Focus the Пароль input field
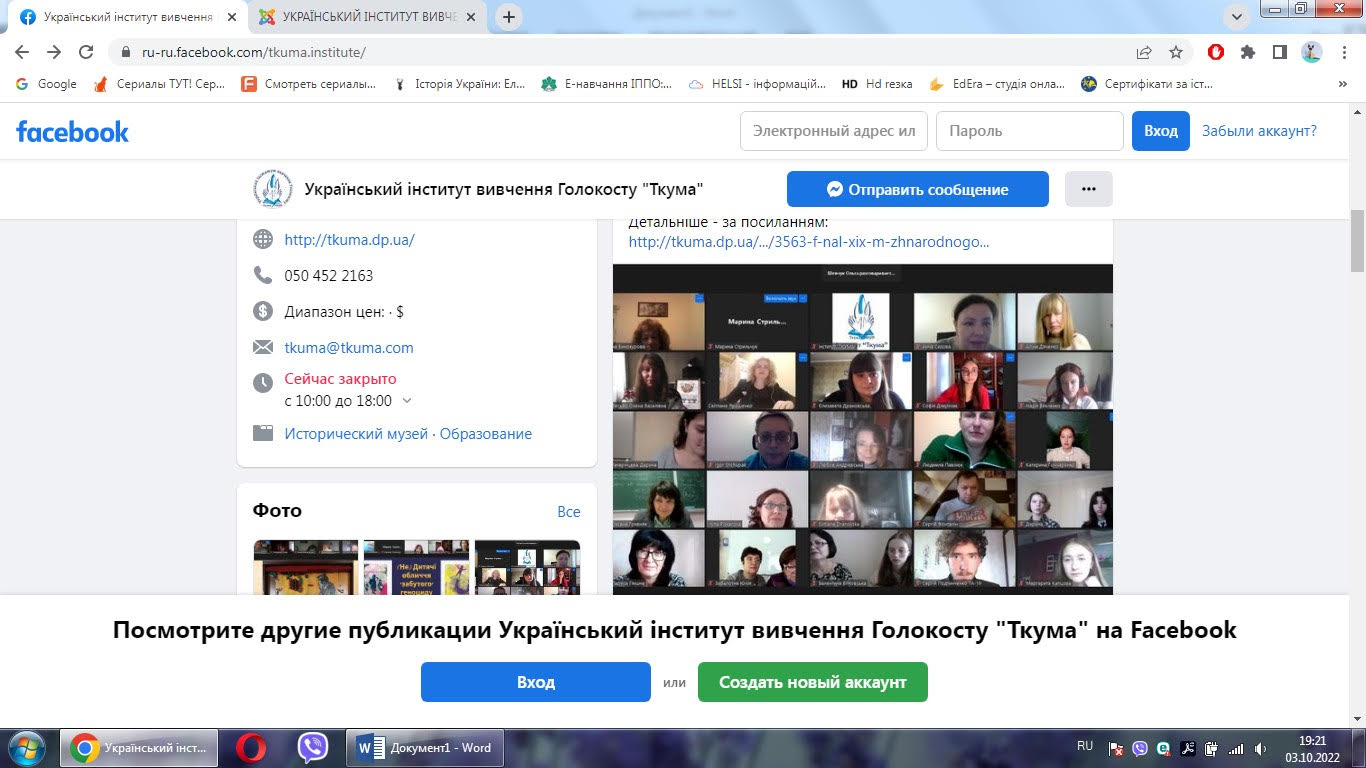Screen dimensions: 1366x768 1030,131
